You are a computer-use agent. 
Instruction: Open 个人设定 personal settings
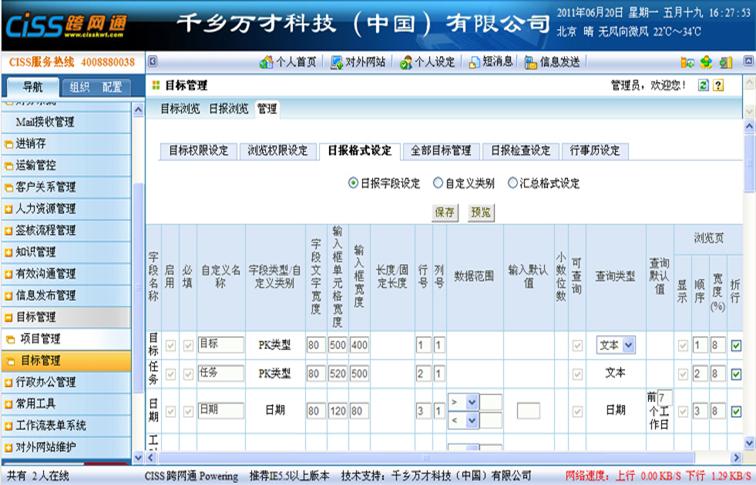coord(427,62)
